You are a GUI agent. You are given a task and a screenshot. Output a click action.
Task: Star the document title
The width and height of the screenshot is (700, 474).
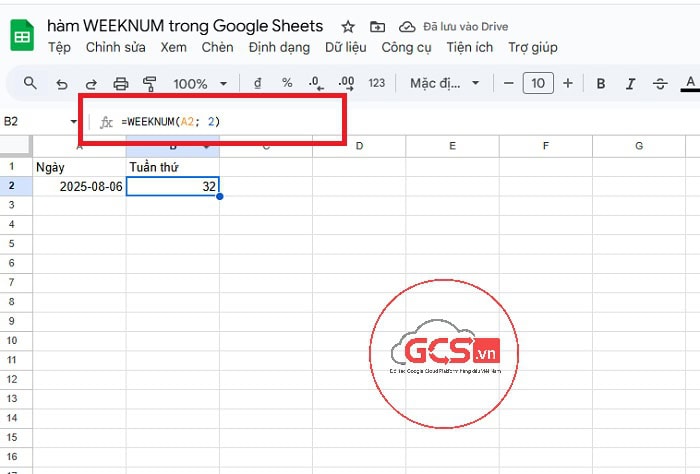(x=348, y=26)
